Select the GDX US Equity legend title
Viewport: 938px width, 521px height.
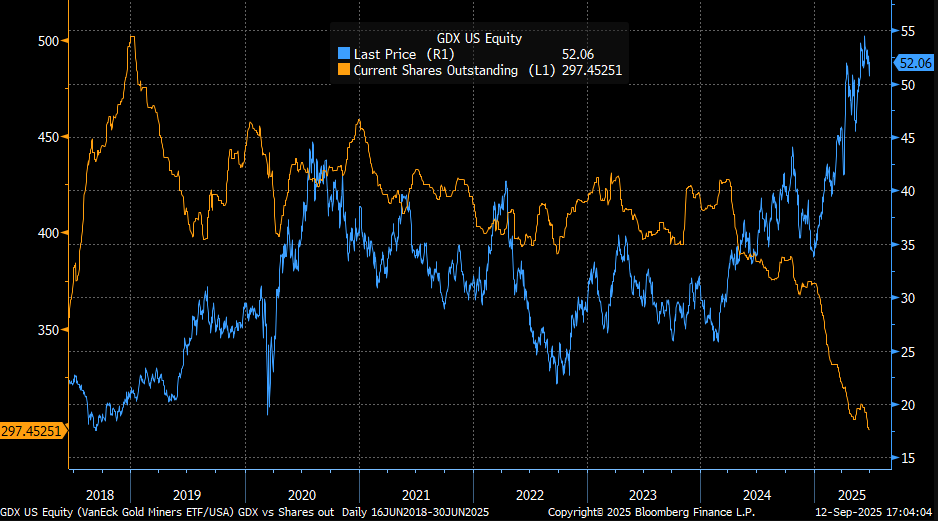[479, 38]
